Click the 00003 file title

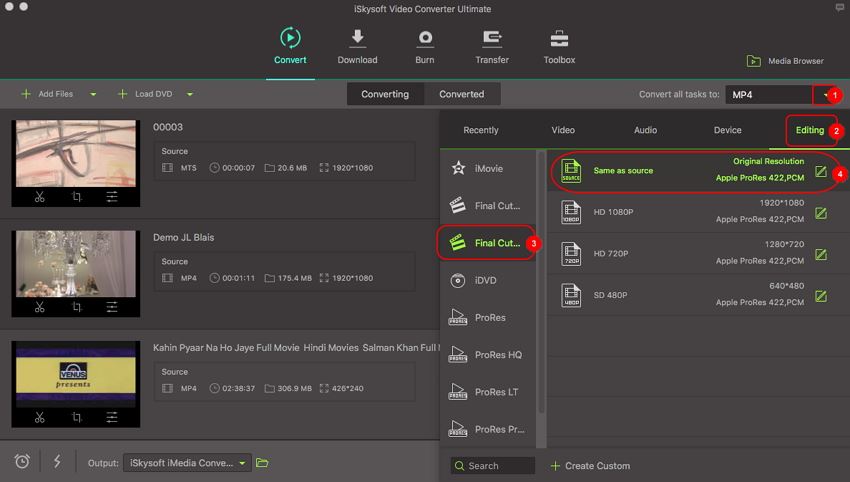[168, 127]
